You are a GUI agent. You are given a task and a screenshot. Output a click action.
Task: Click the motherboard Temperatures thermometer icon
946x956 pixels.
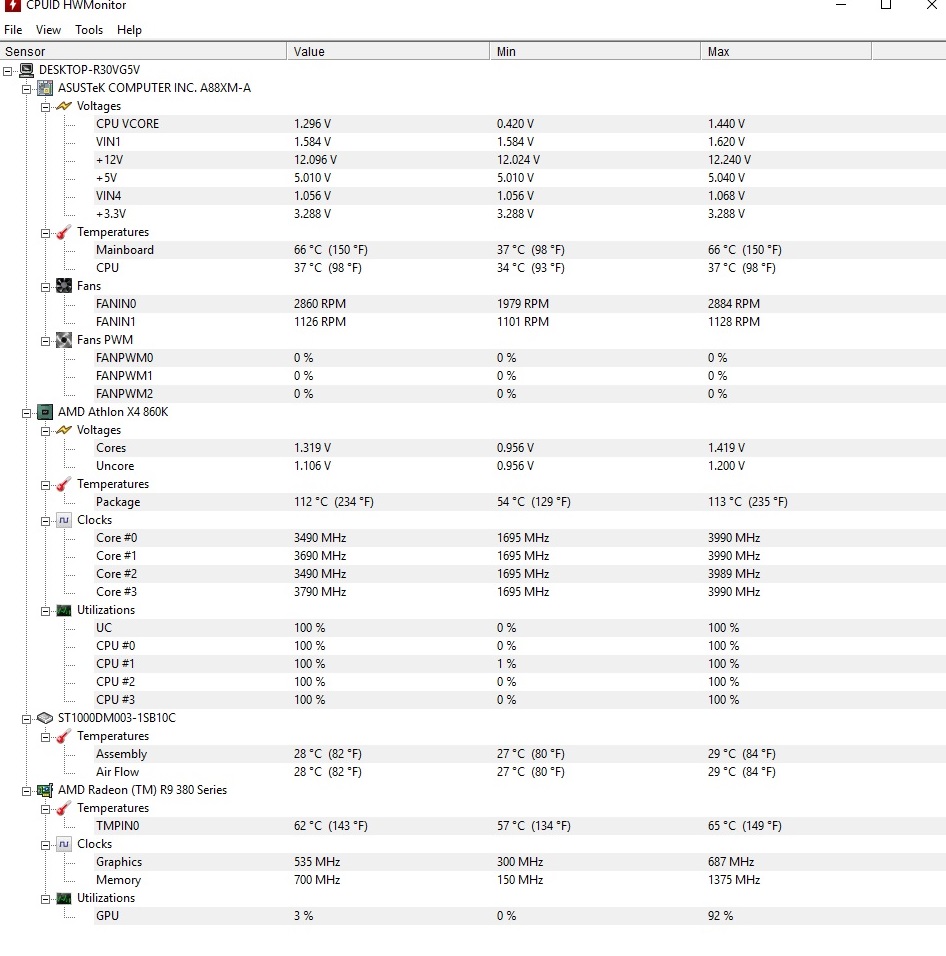click(64, 232)
